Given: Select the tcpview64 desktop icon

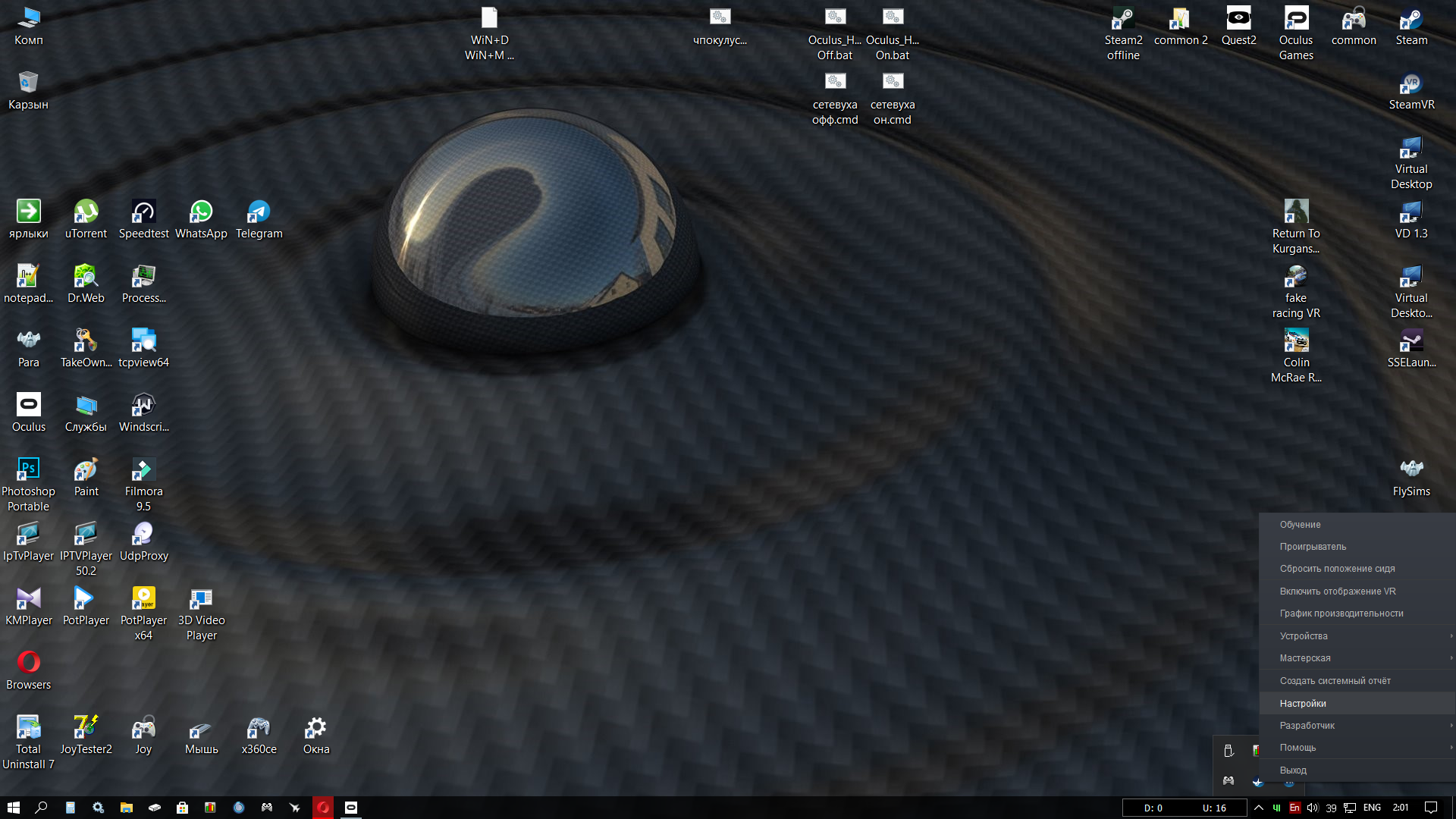Looking at the screenshot, I should coord(143,348).
